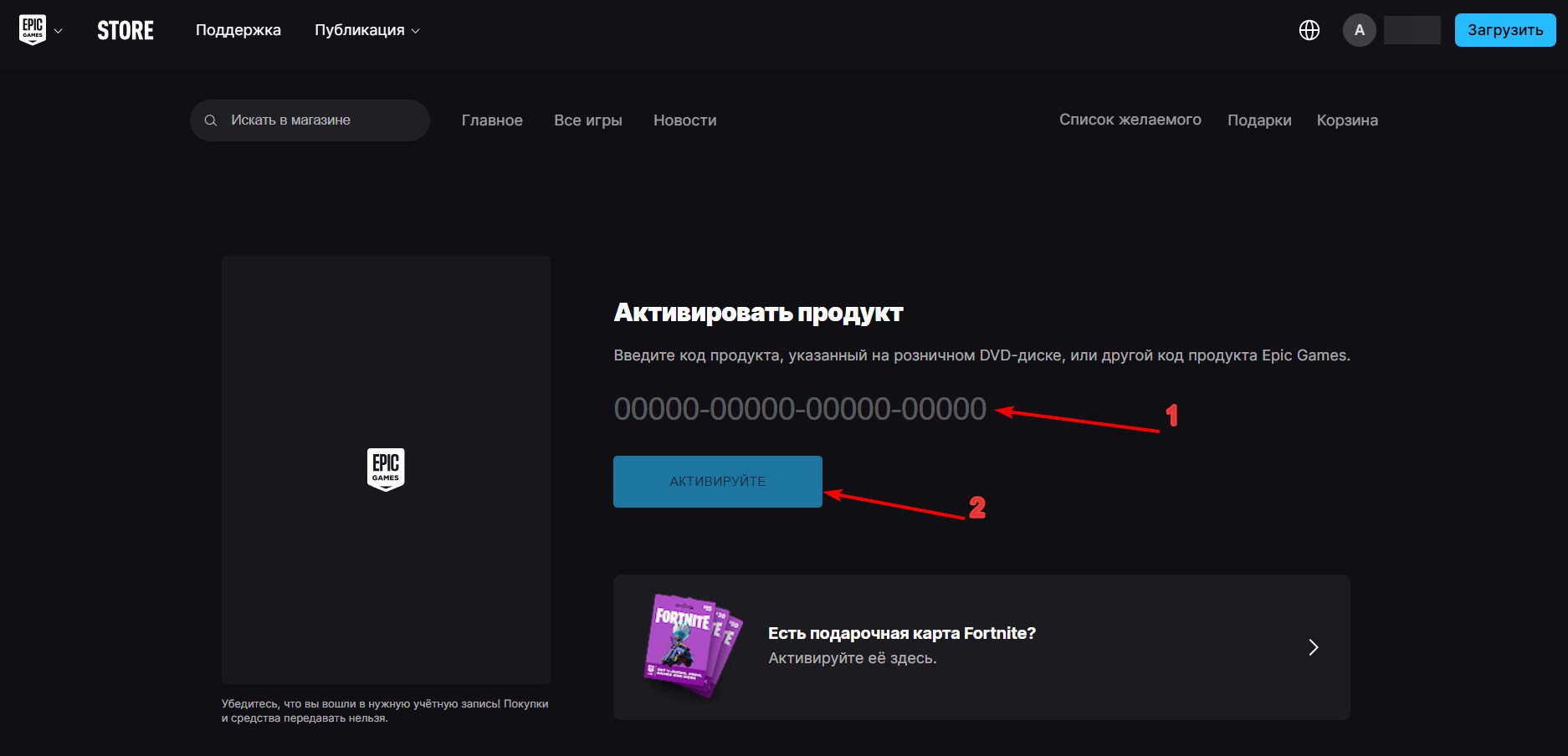
Task: Open the language selector globe icon
Action: coord(1308,29)
